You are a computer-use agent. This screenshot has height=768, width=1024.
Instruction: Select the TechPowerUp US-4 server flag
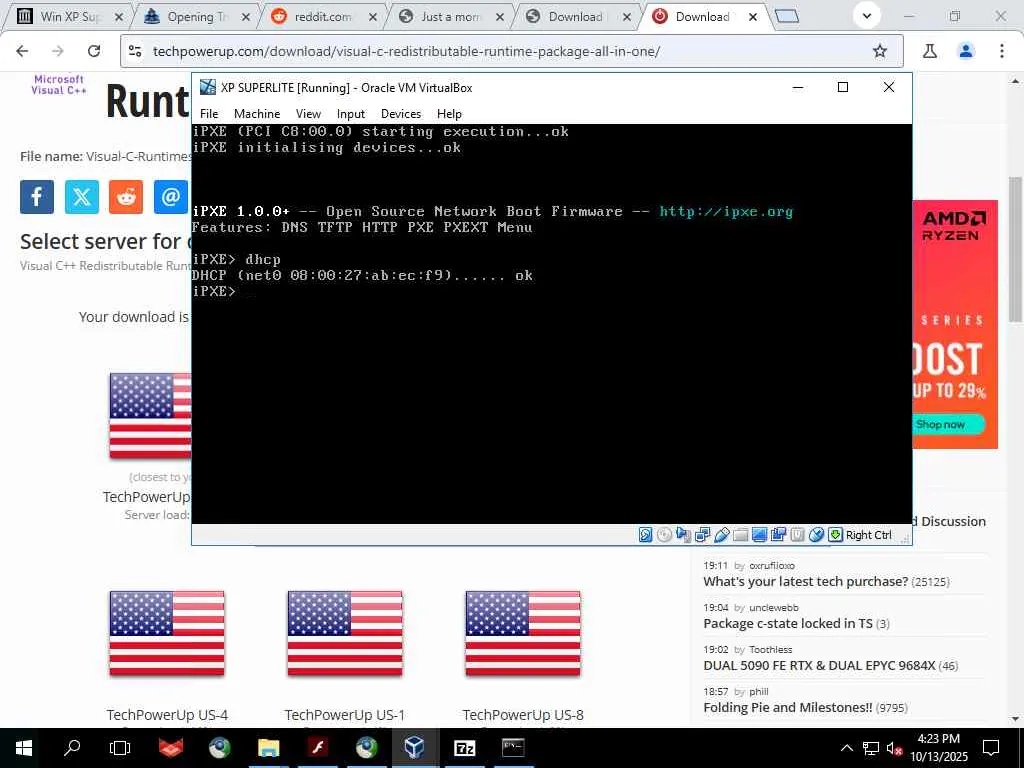(167, 633)
